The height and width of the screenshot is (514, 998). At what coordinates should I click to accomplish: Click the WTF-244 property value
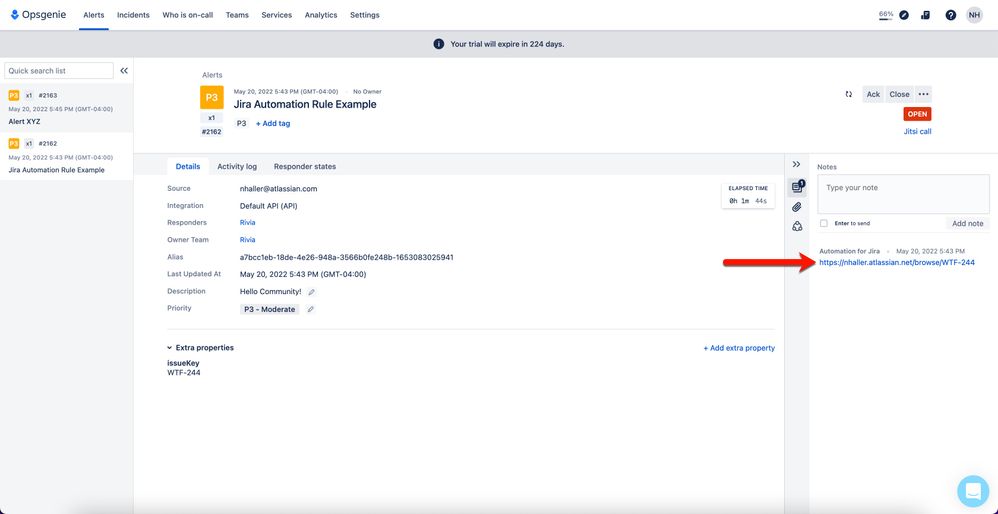click(184, 373)
